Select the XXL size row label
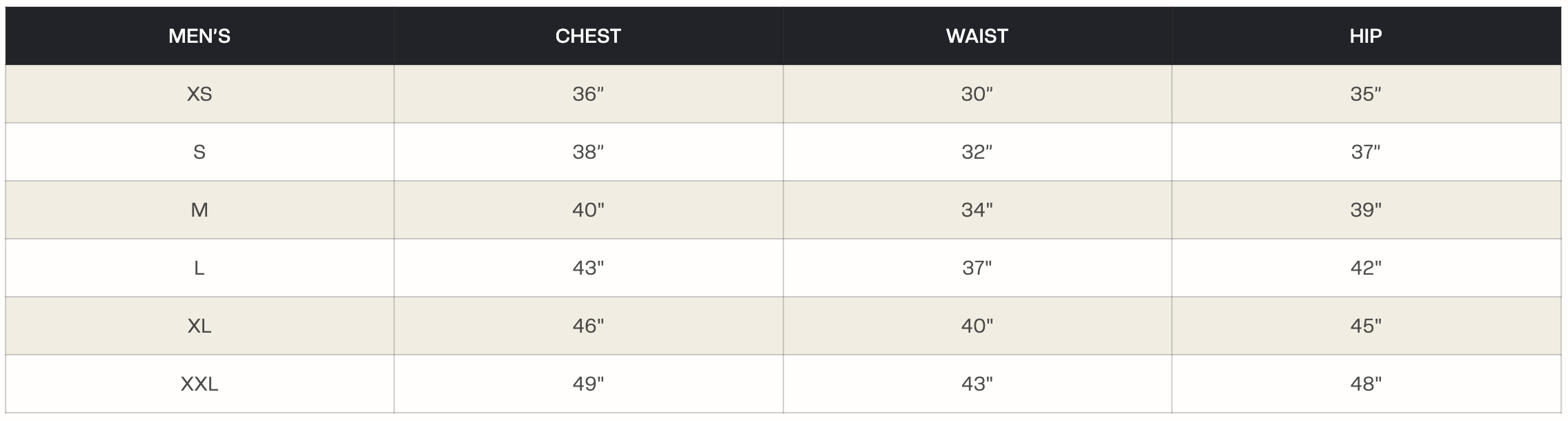 pos(199,384)
